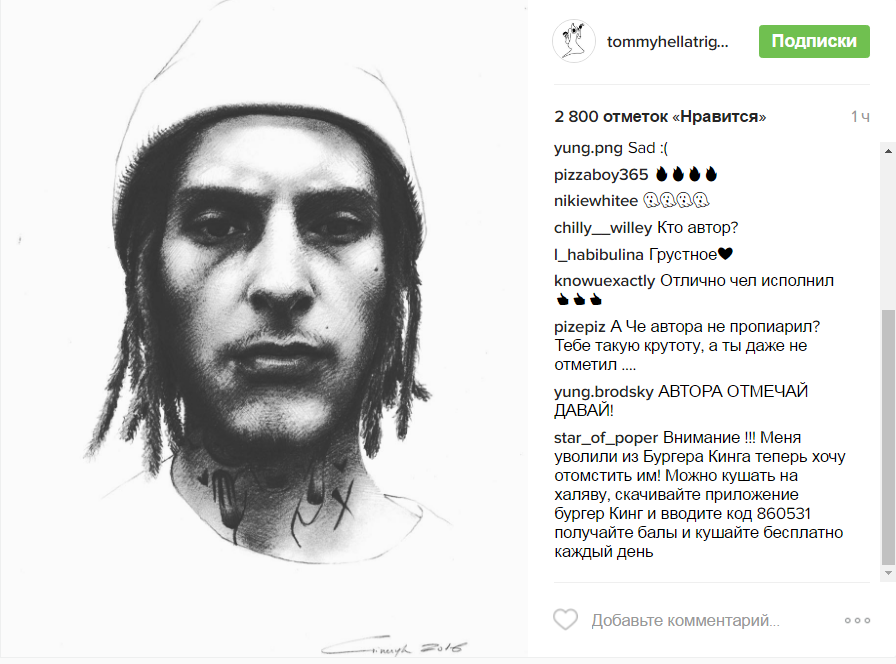Image resolution: width=896 pixels, height=664 pixels.
Task: Open the 2 800 likes list
Action: coord(660,117)
